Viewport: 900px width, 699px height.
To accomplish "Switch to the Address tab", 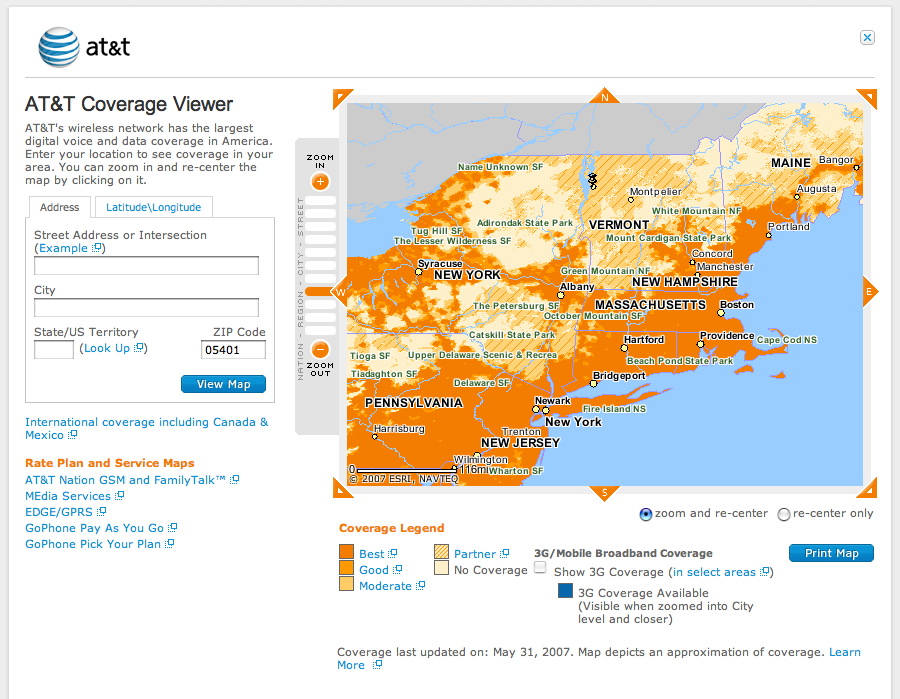I will (60, 207).
